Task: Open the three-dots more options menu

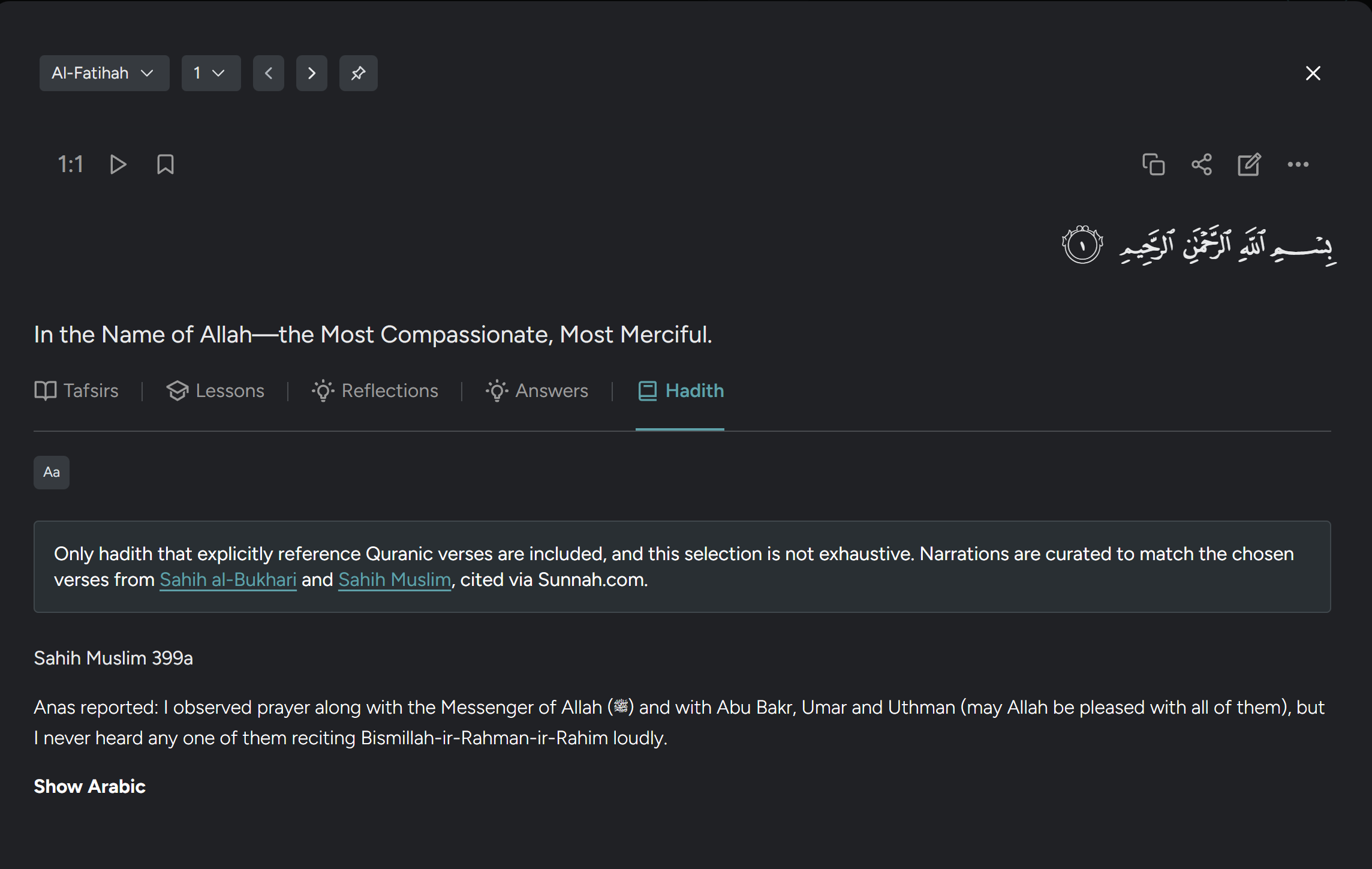Action: click(1298, 164)
